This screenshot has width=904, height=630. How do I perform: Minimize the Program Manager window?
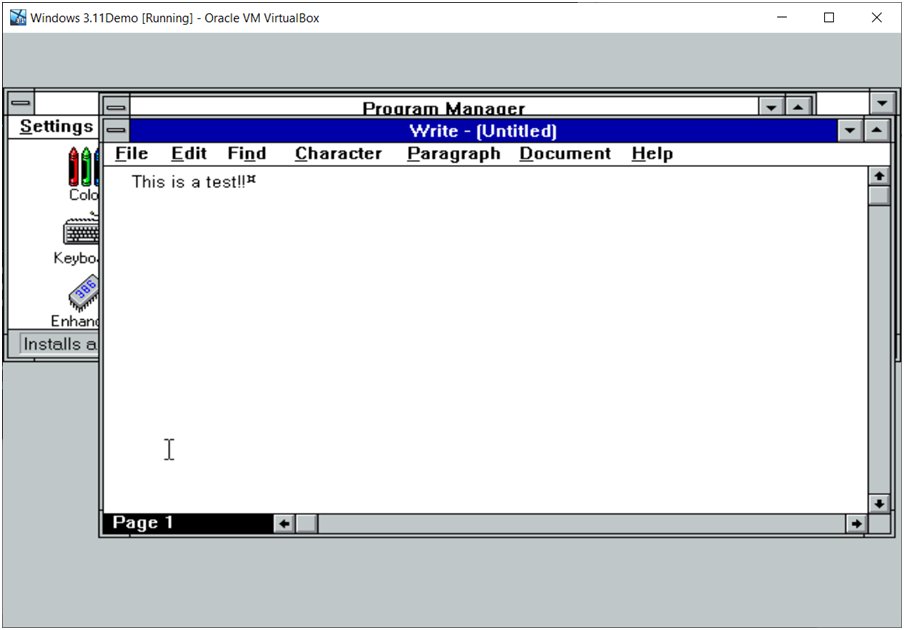pos(771,107)
